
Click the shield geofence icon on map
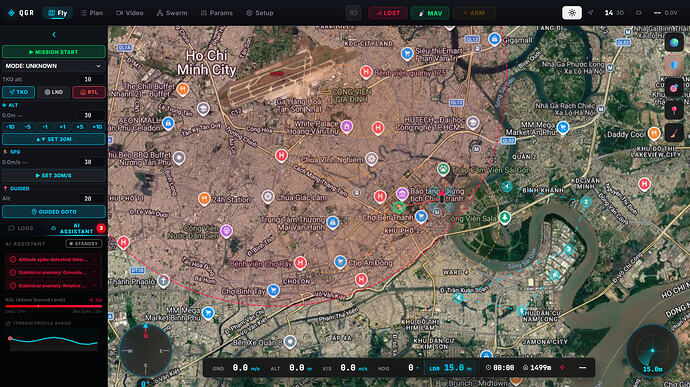(674, 66)
